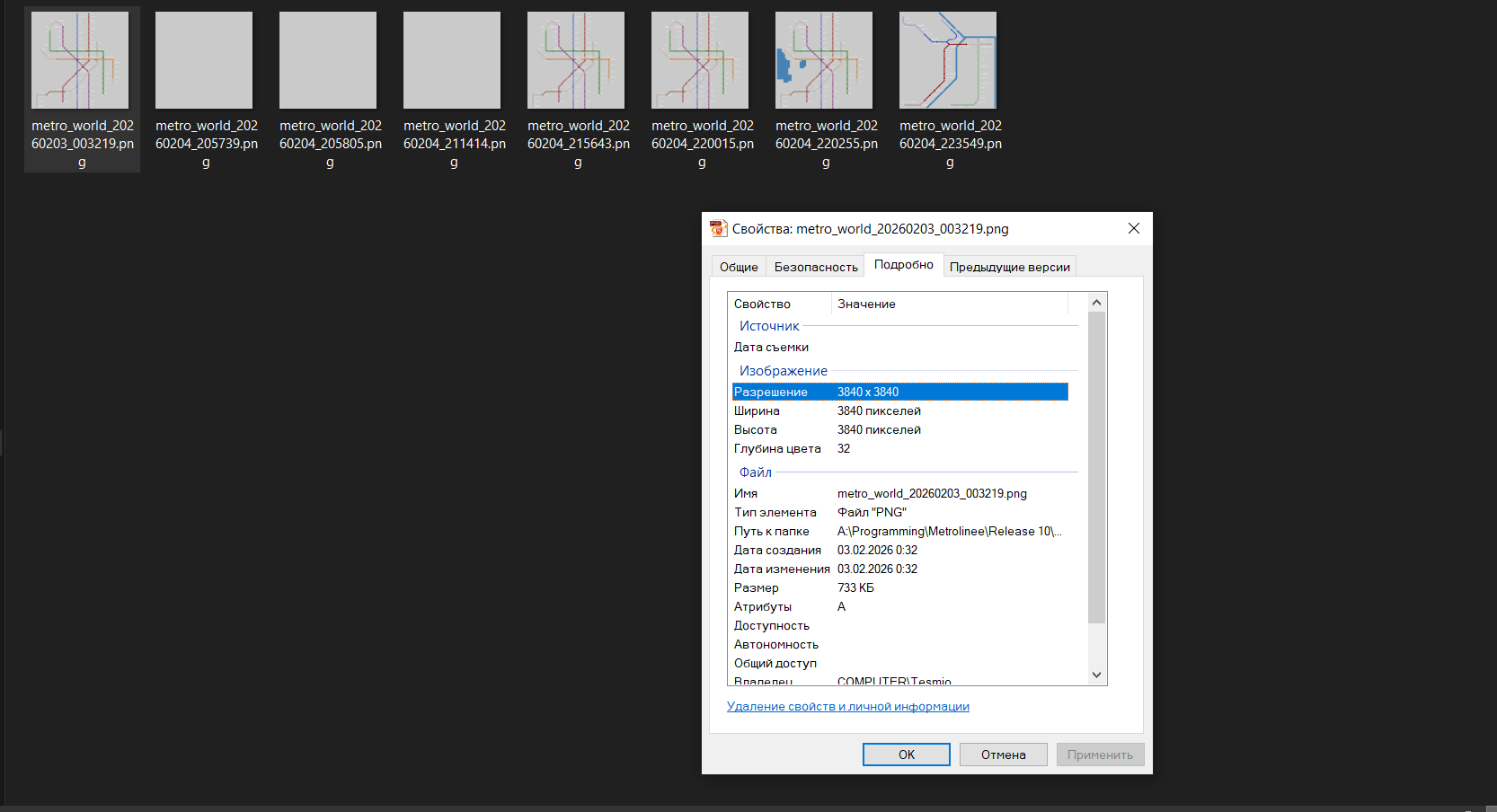Close the Свойства properties dialog
Viewport: 1497px width, 812px height.
click(1133, 229)
